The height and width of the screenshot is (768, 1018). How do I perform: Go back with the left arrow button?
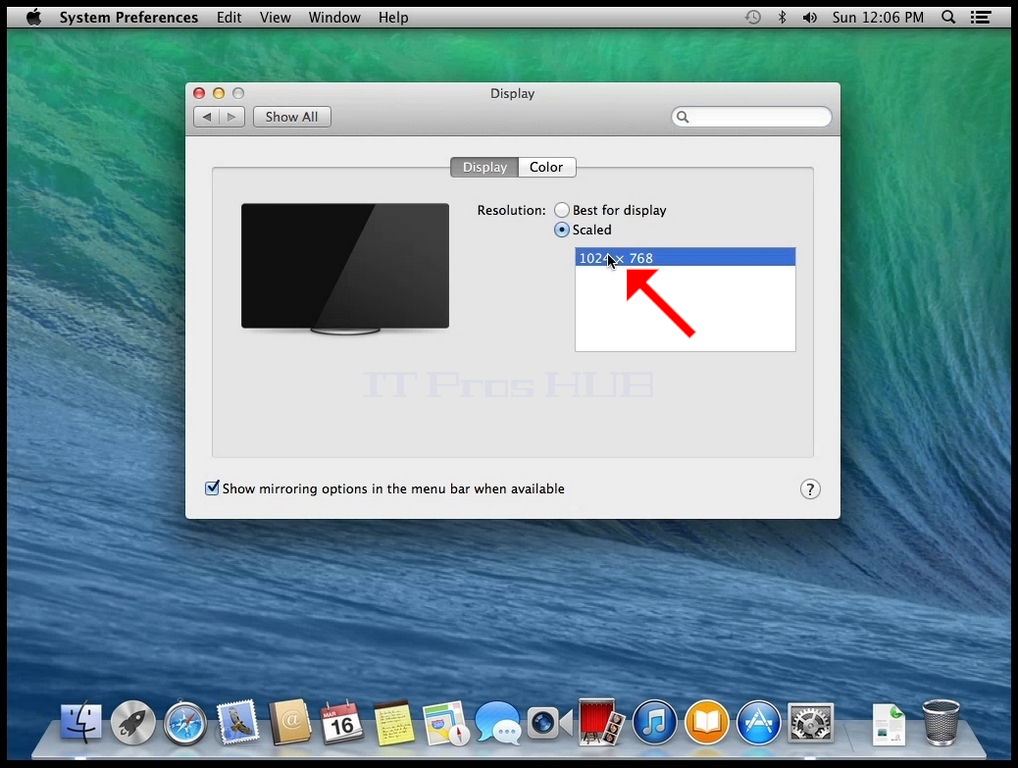pos(206,117)
